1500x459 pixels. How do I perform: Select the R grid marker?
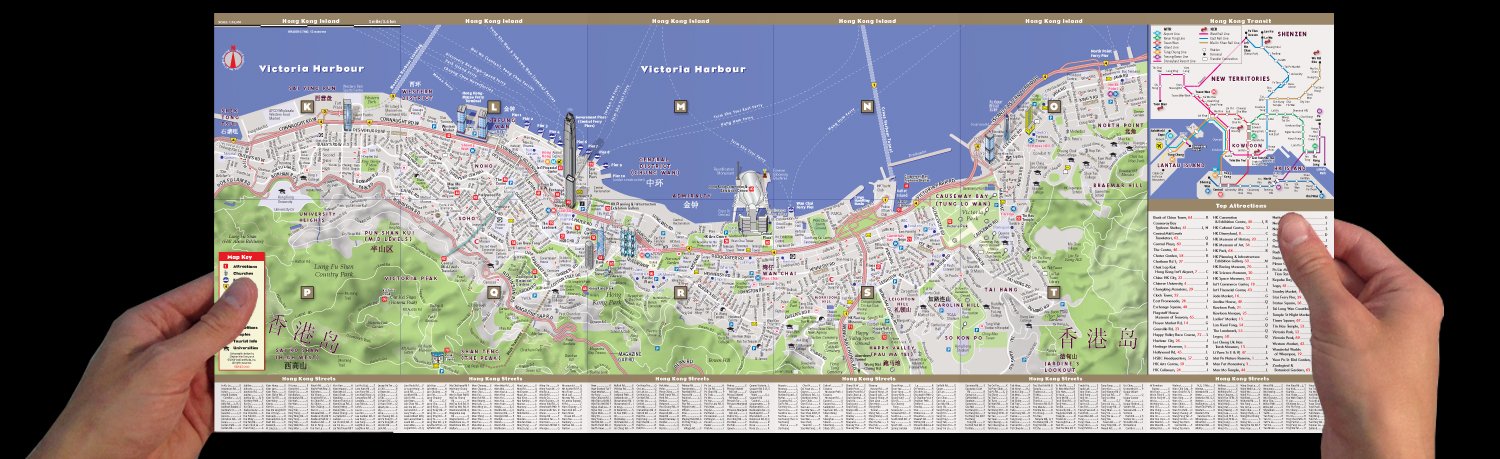(680, 292)
